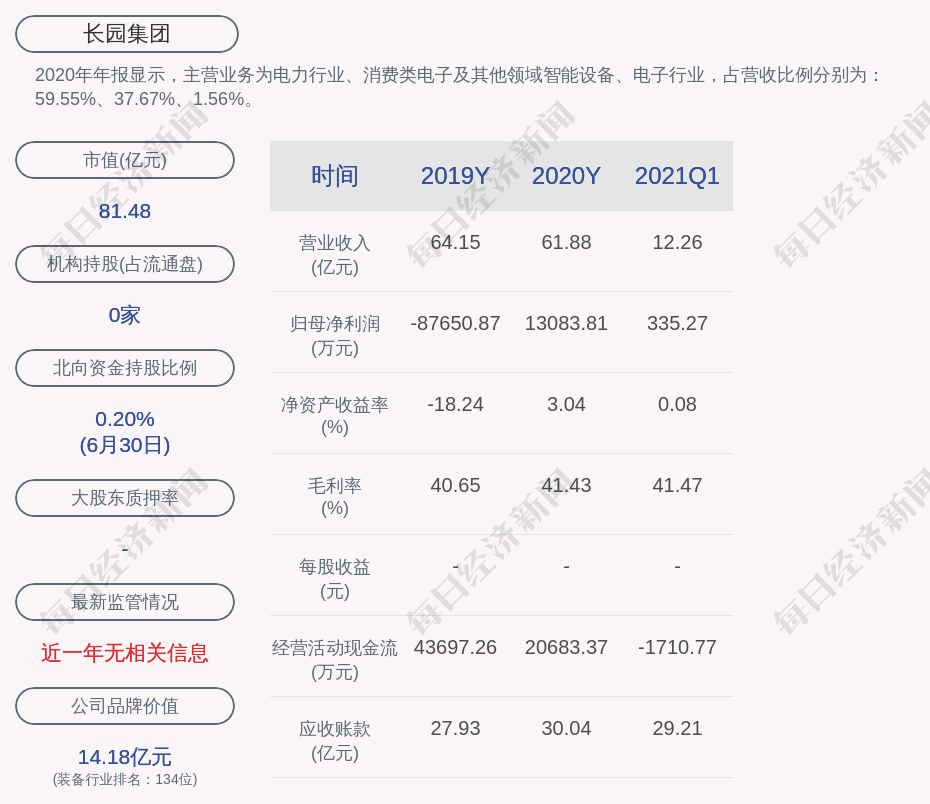Click the 时间 table header
This screenshot has width=930, height=804.
tap(334, 176)
